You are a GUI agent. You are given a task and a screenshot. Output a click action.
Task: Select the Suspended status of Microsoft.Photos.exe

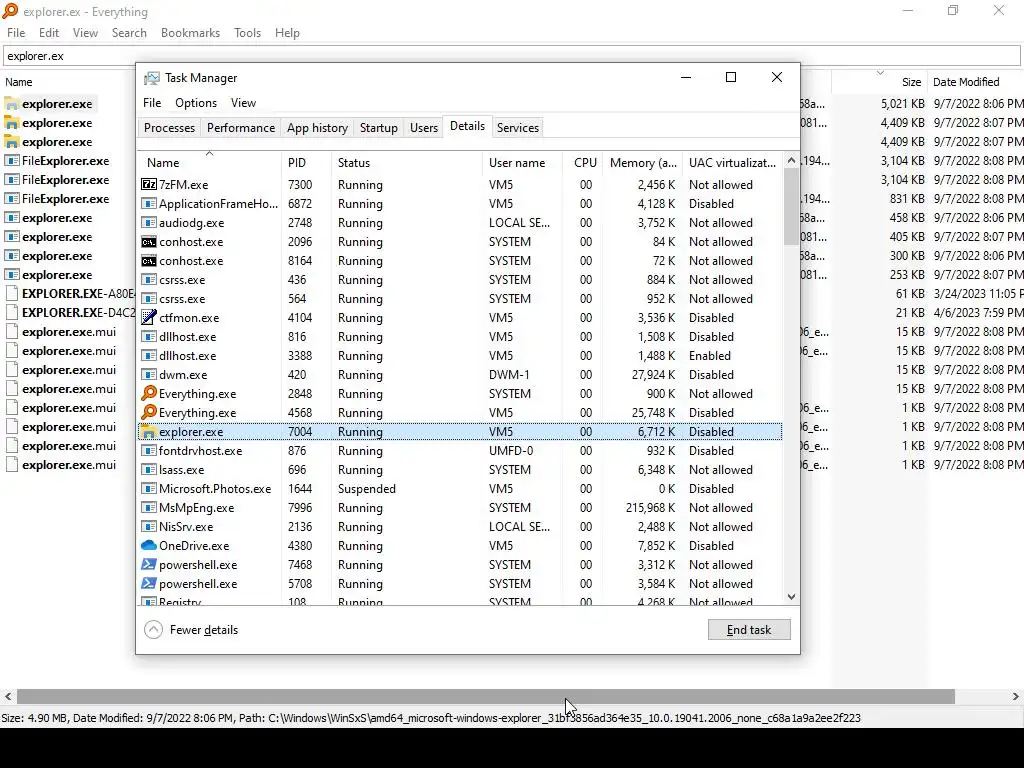366,488
